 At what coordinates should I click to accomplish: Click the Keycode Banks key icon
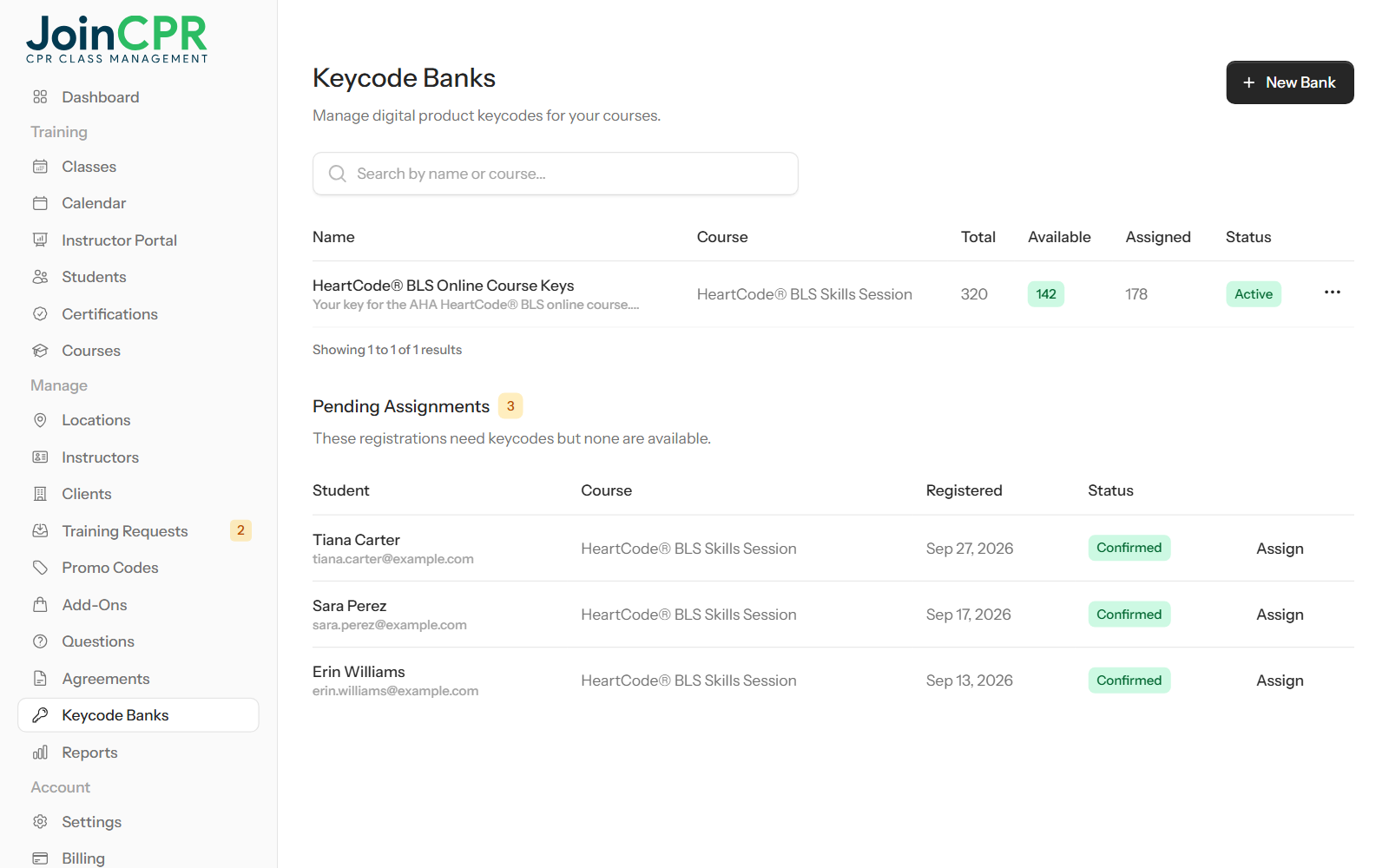tap(40, 715)
